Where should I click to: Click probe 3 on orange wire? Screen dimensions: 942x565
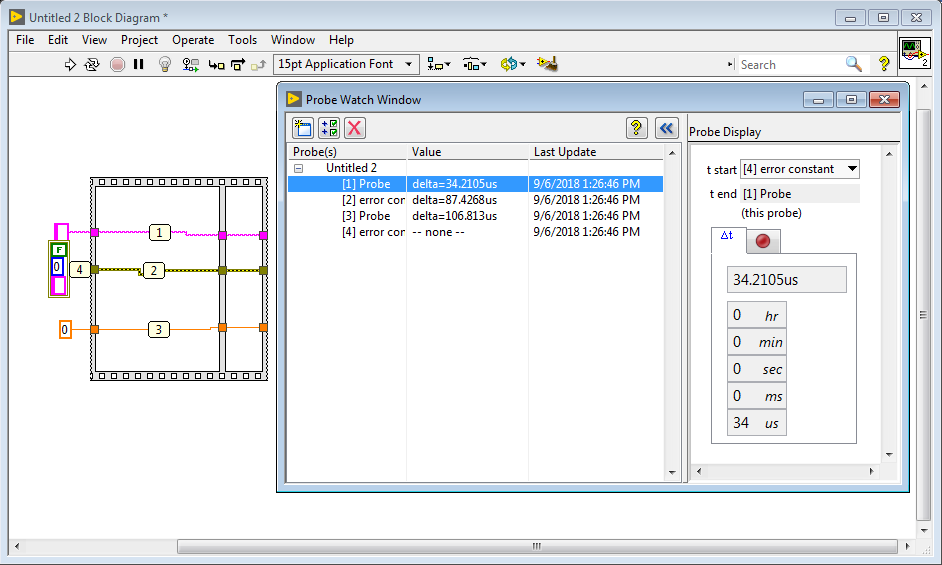coord(159,329)
